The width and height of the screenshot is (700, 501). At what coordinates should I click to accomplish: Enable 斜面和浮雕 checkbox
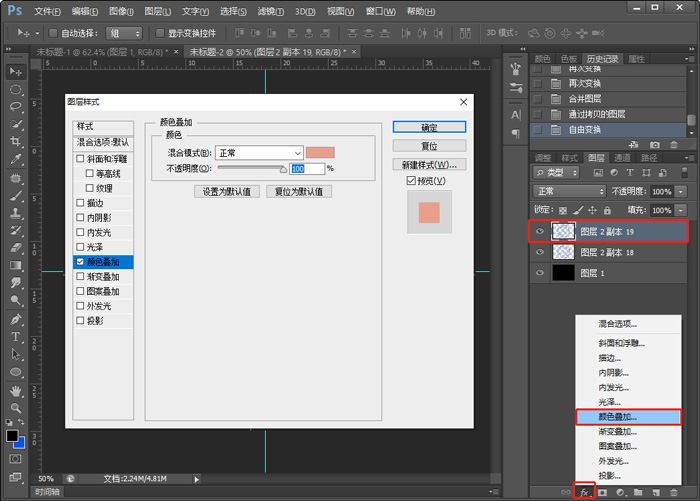pos(80,159)
